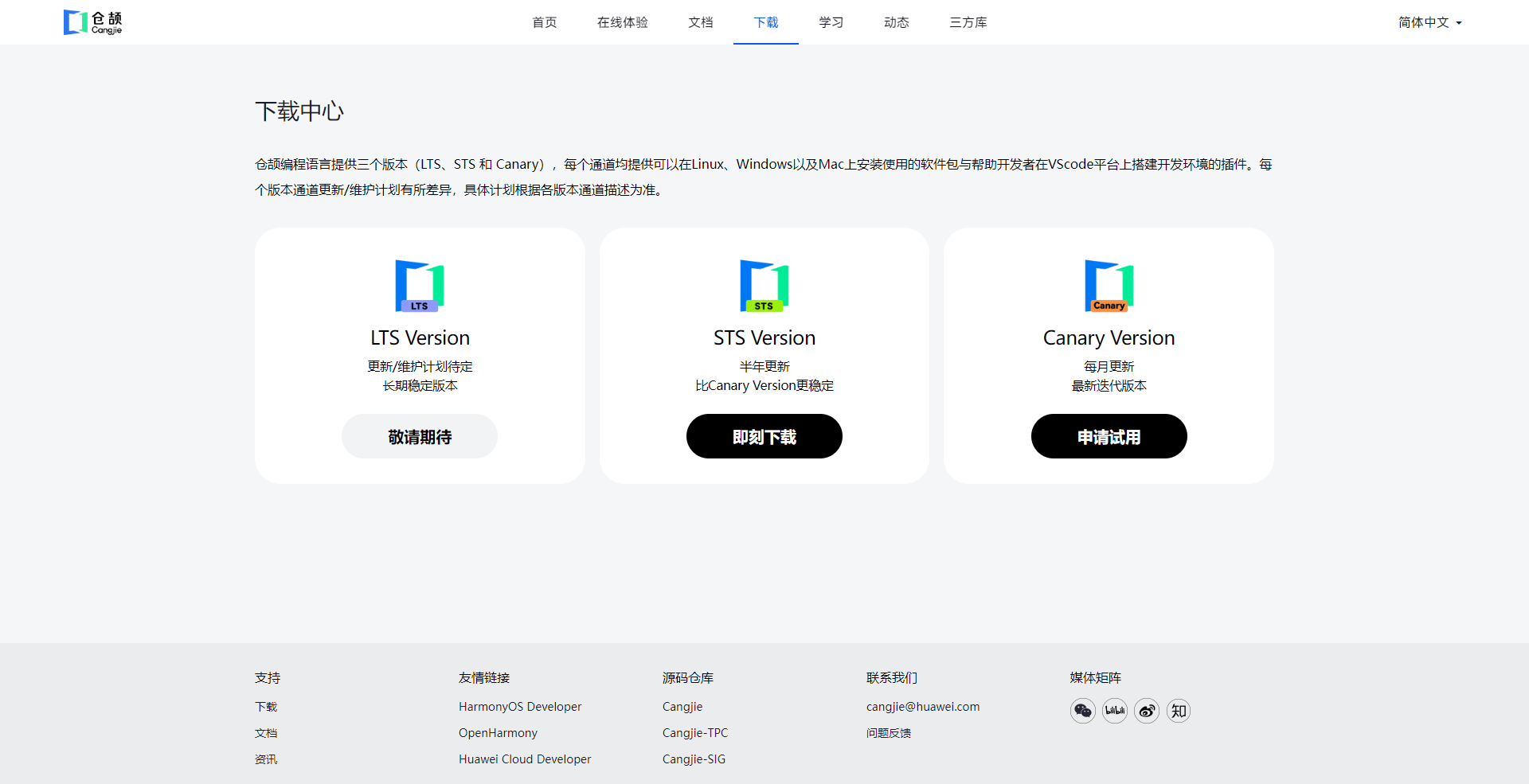Switch to the 文档 nav tab
Image resolution: width=1529 pixels, height=784 pixels.
(701, 22)
